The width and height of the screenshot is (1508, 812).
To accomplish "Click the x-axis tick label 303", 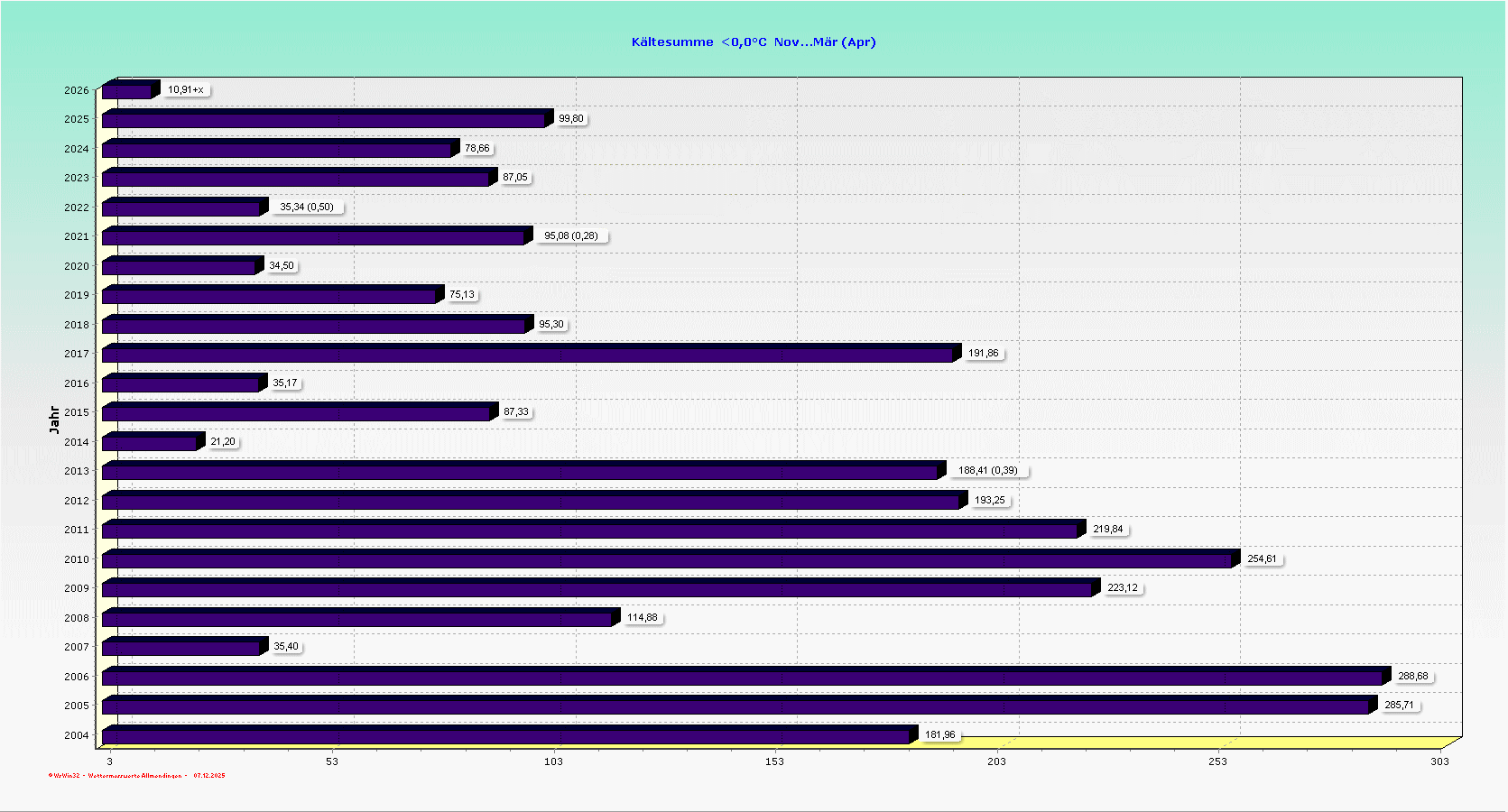I will [x=1439, y=761].
